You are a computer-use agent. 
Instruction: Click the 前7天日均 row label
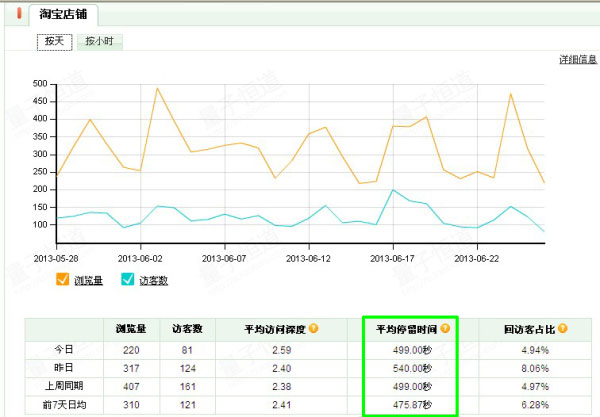click(x=64, y=404)
